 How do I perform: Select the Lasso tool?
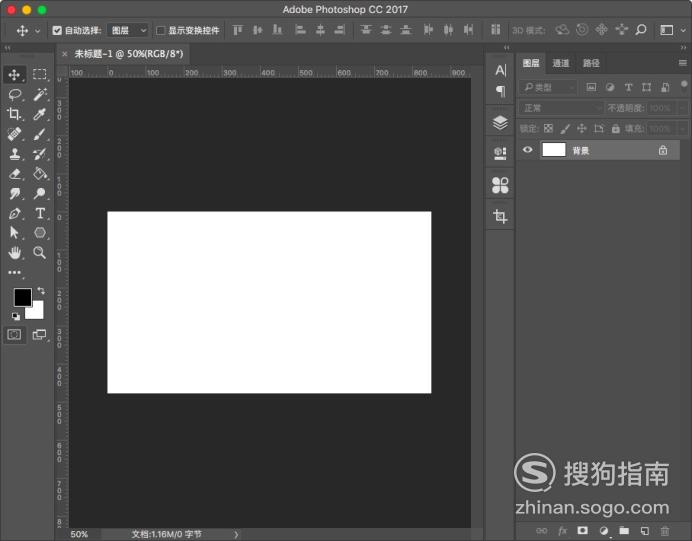(x=15, y=94)
